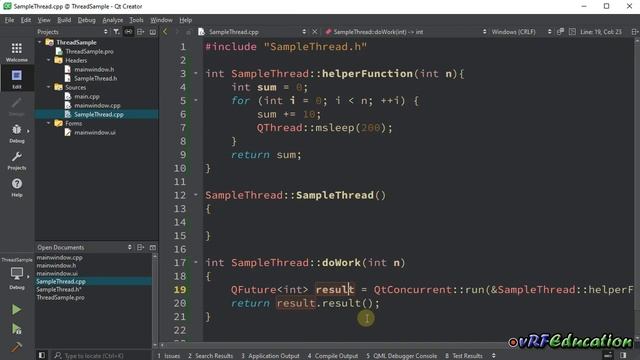Collapse the Headers folder

pos(49,60)
